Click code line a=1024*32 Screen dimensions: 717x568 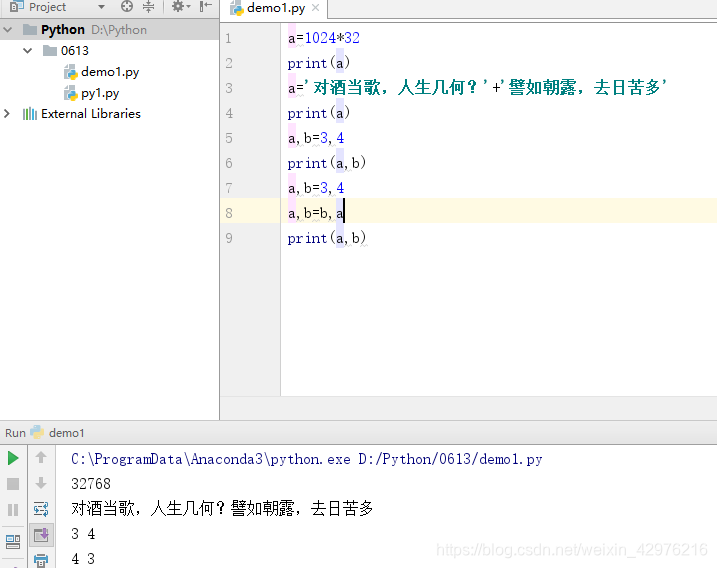[x=324, y=38]
